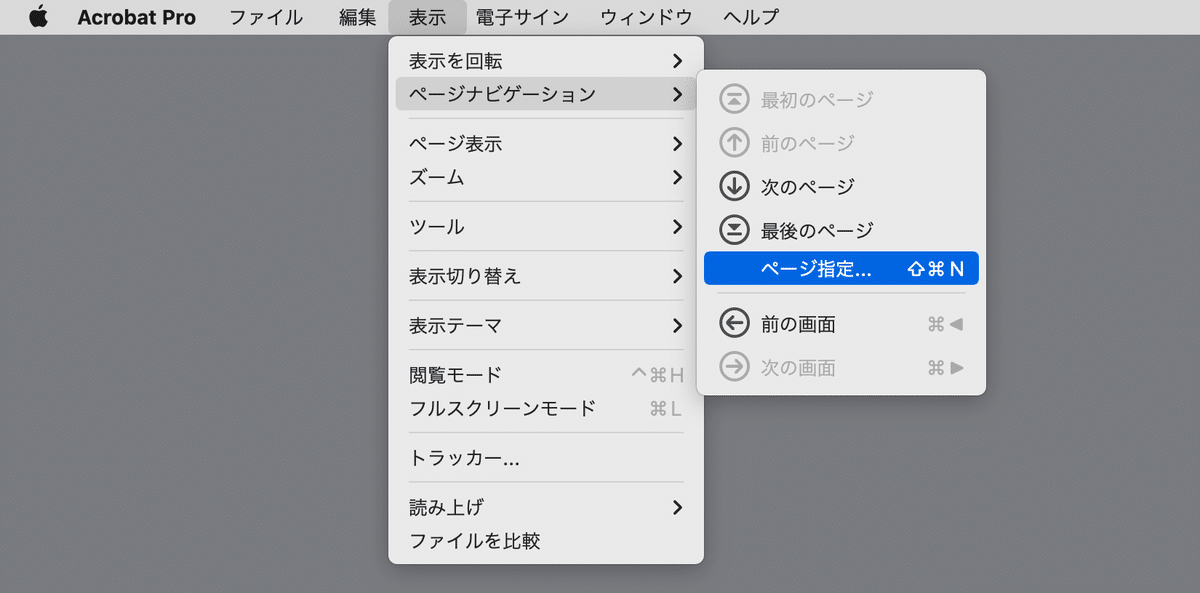Viewport: 1200px width, 593px height.
Task: Open the ファイル menu
Action: pyautogui.click(x=266, y=17)
